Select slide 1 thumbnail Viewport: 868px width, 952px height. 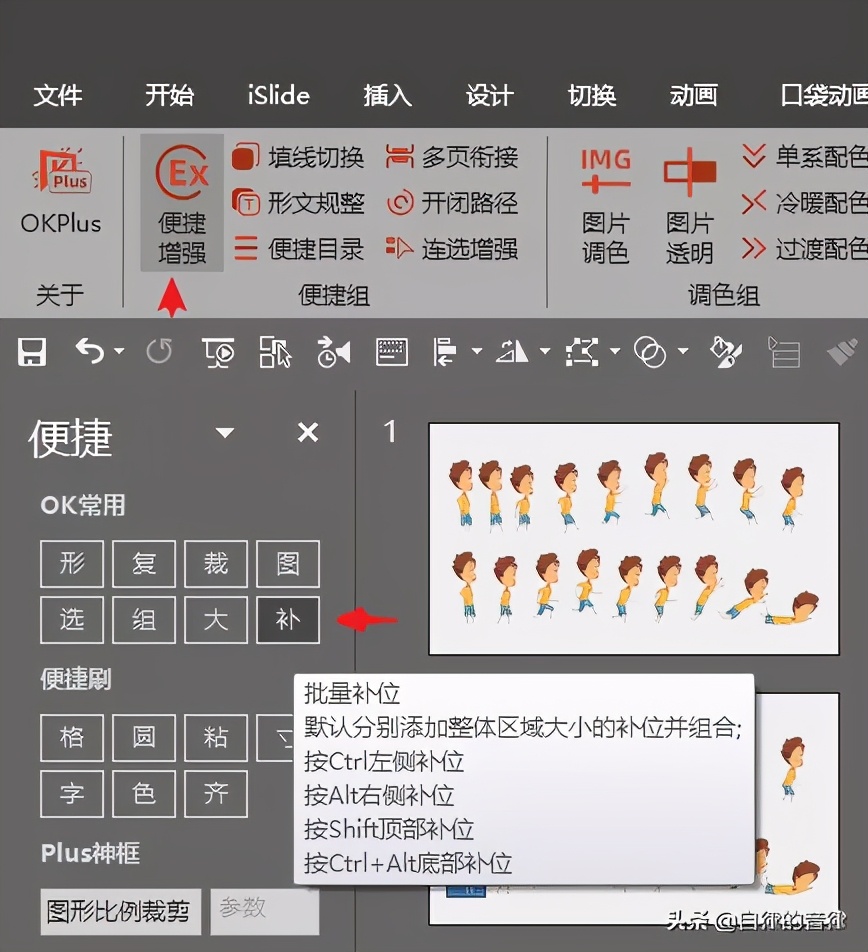634,539
